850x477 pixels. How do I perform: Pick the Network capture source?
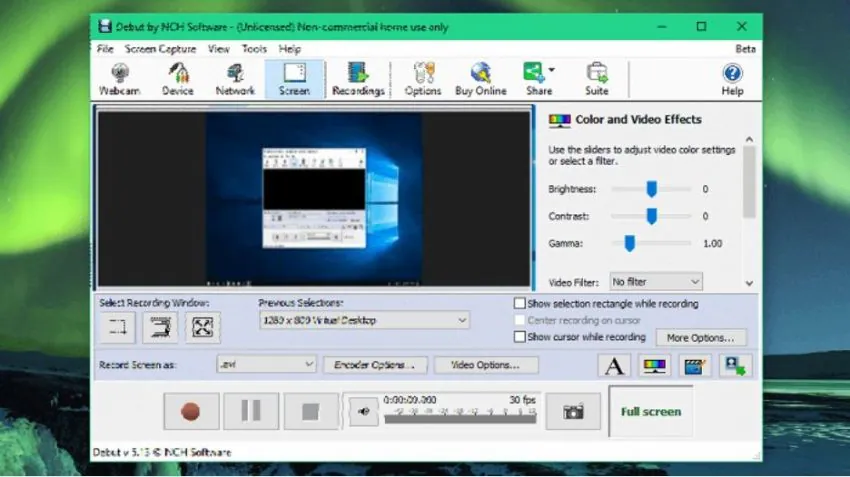click(x=235, y=79)
